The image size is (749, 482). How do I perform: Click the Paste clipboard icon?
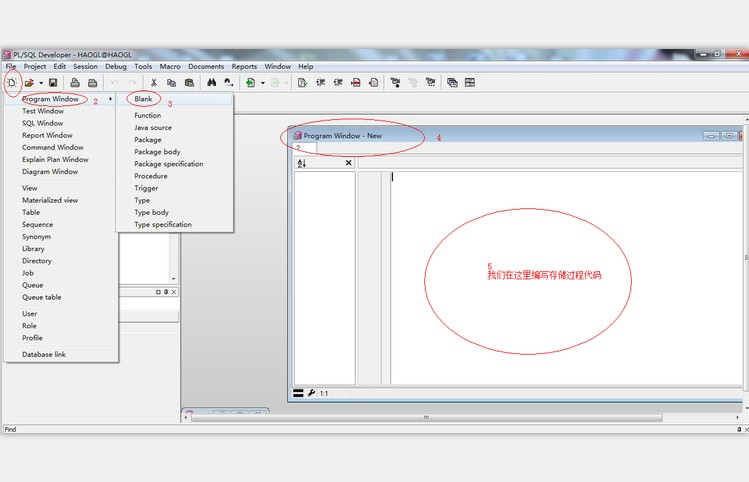click(189, 82)
